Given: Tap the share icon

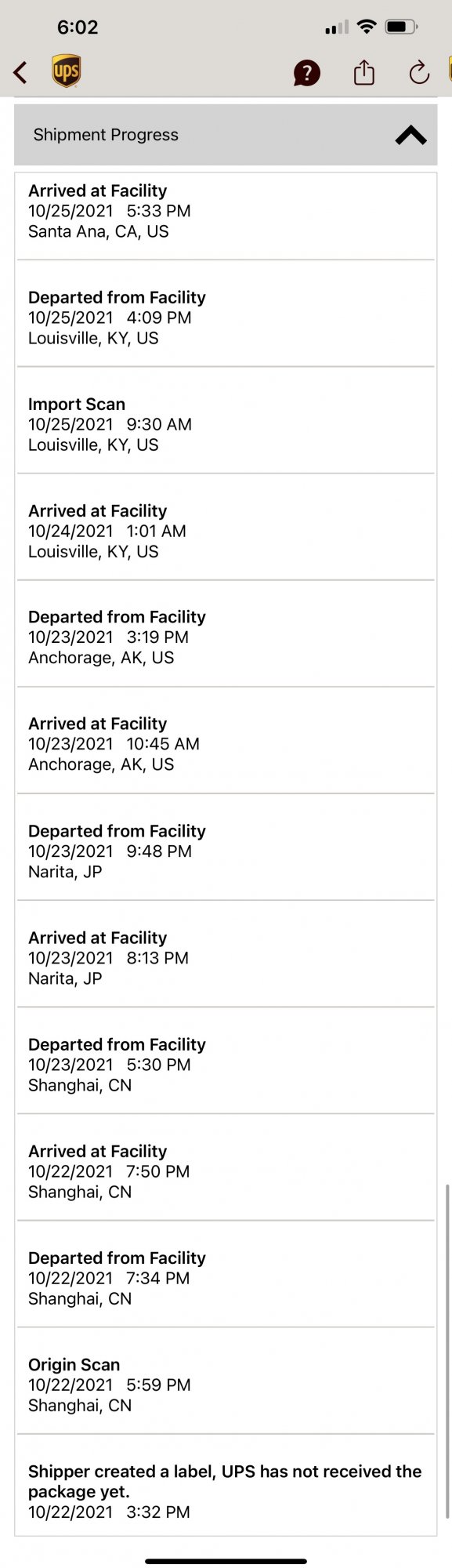Looking at the screenshot, I should pos(364,72).
